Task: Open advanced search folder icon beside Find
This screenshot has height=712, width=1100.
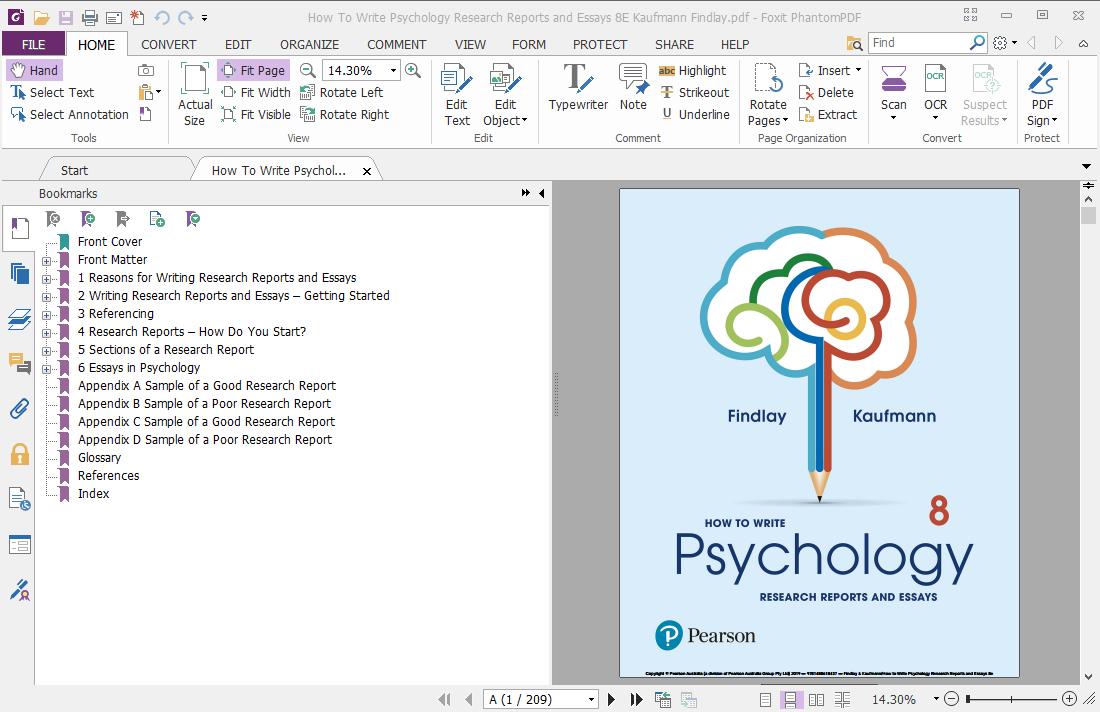Action: [x=854, y=43]
